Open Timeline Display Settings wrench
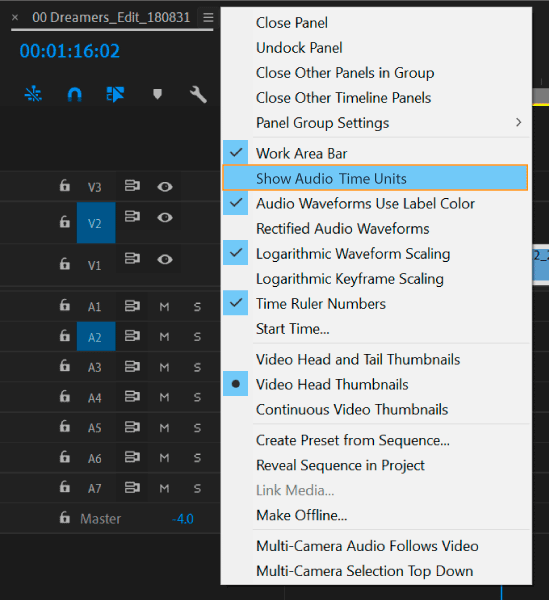Image resolution: width=549 pixels, height=600 pixels. pos(198,94)
